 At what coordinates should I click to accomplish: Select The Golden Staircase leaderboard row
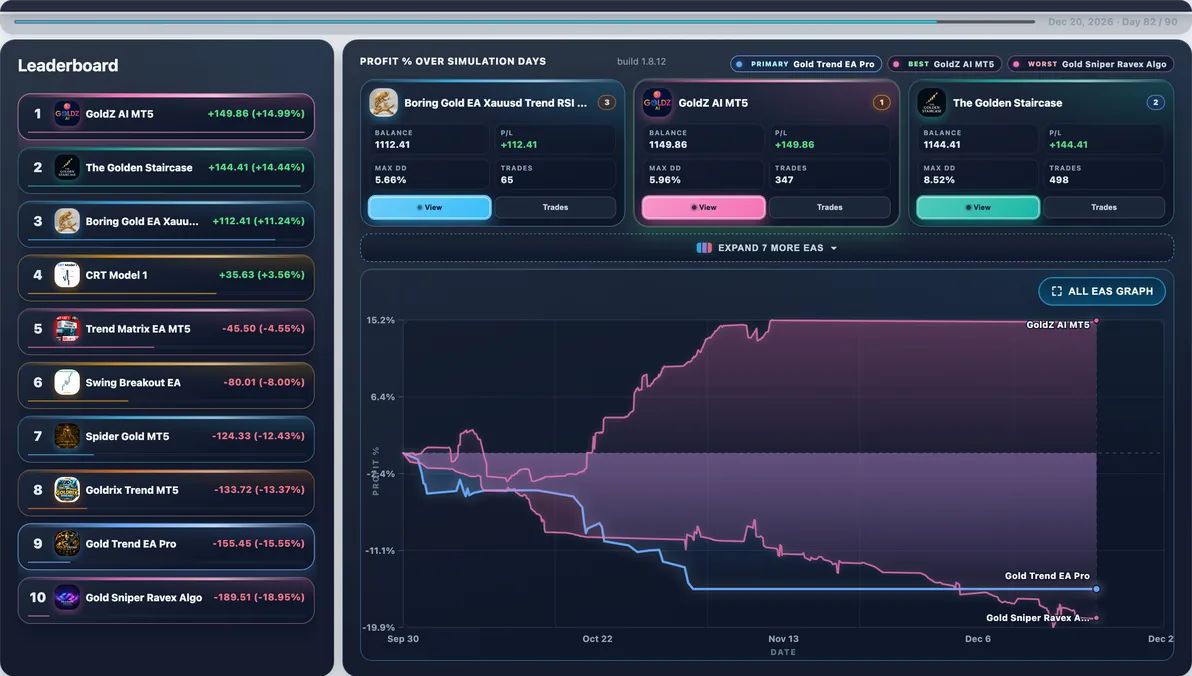pos(166,170)
